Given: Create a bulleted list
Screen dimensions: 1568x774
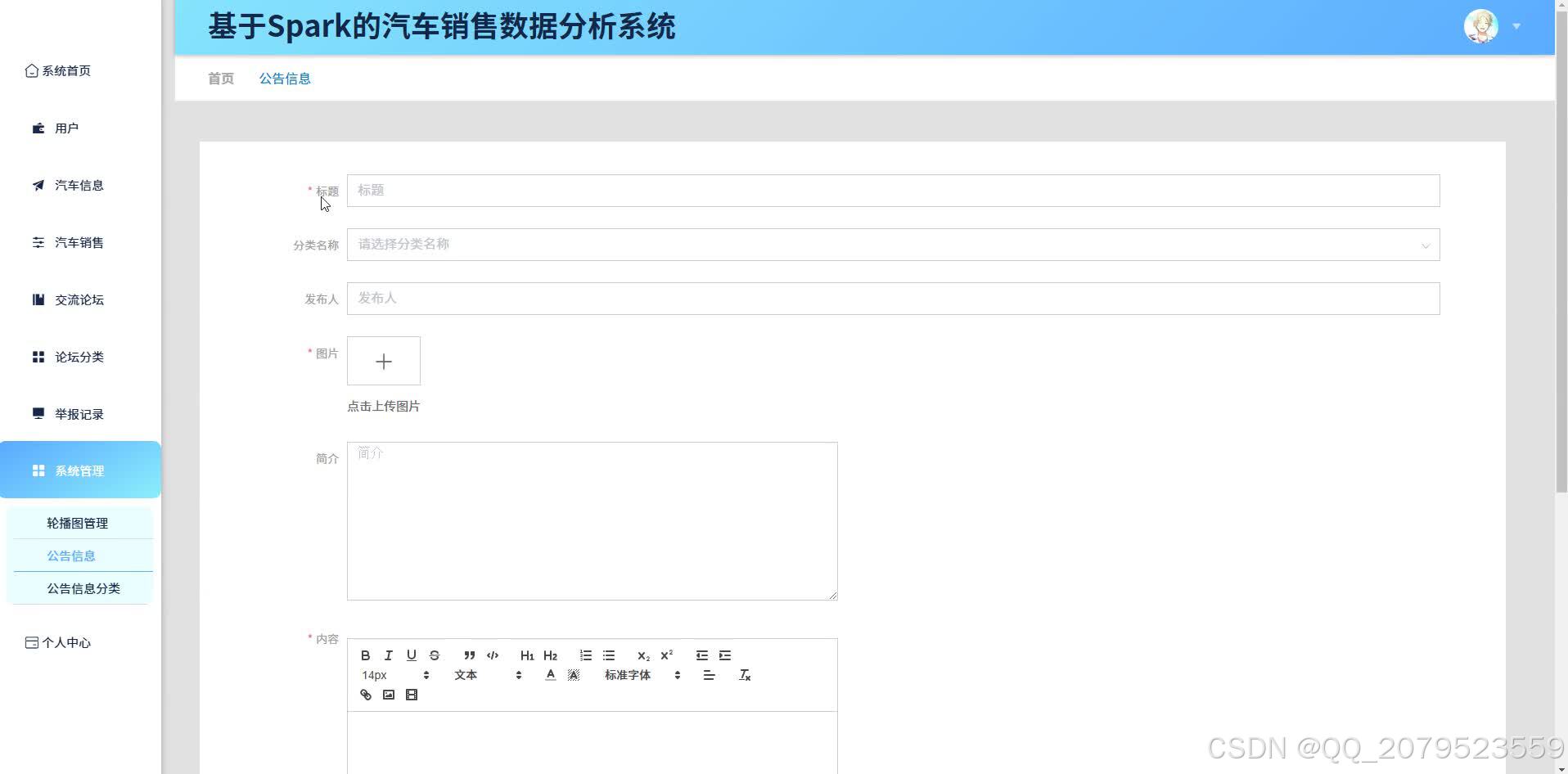Looking at the screenshot, I should coord(609,655).
